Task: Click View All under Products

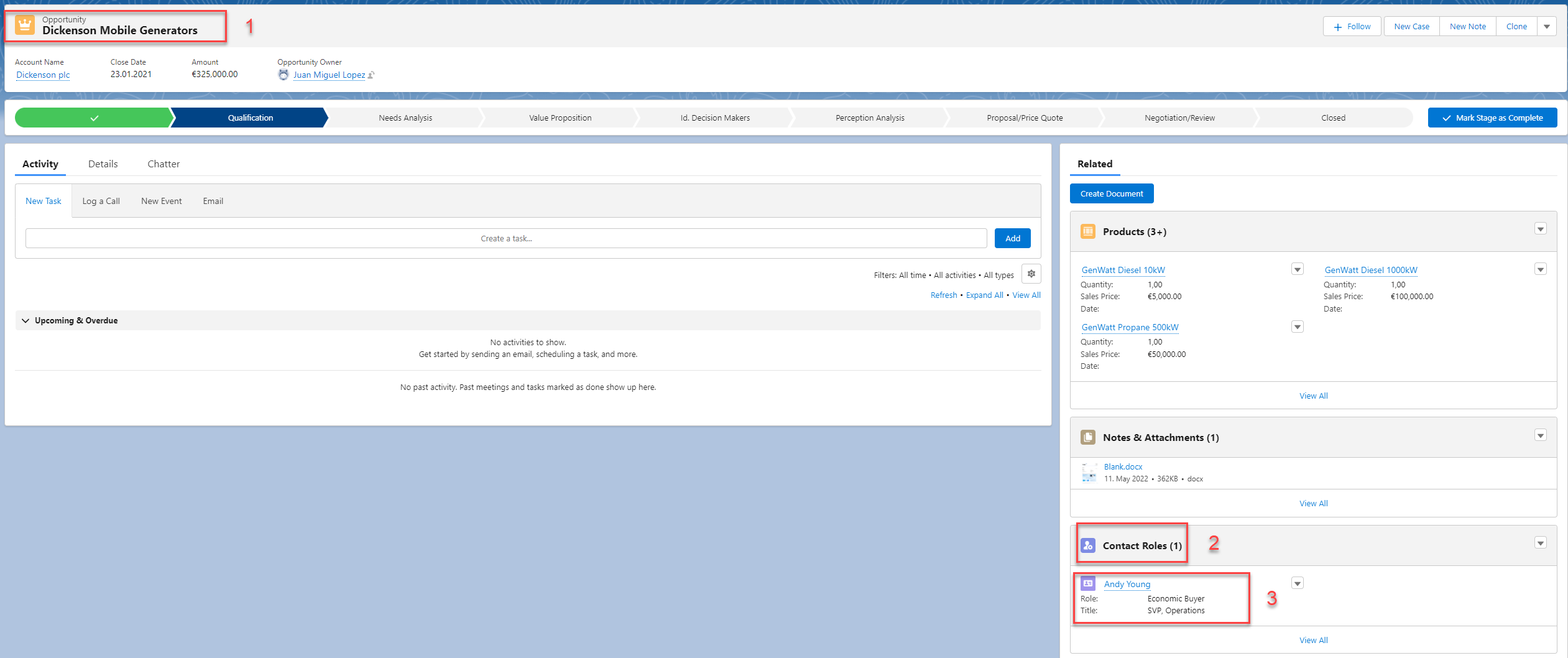Action: 1313,396
